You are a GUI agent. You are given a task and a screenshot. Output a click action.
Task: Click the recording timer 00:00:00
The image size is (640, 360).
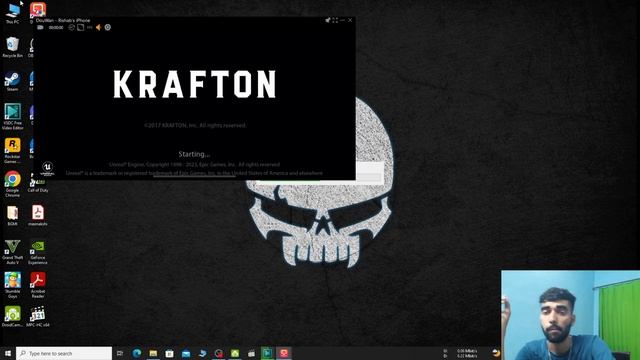[56, 28]
